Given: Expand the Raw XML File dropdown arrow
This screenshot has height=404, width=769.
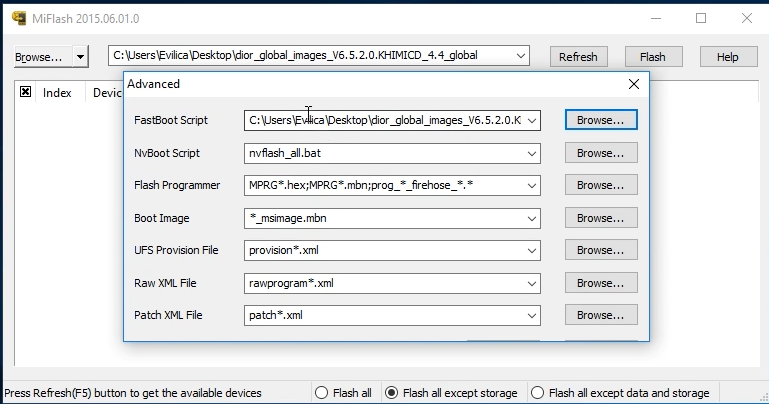Looking at the screenshot, I should pyautogui.click(x=532, y=283).
